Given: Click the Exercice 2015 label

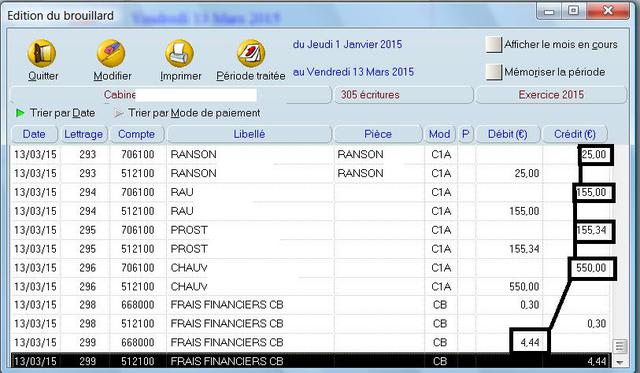Looking at the screenshot, I should (x=551, y=95).
